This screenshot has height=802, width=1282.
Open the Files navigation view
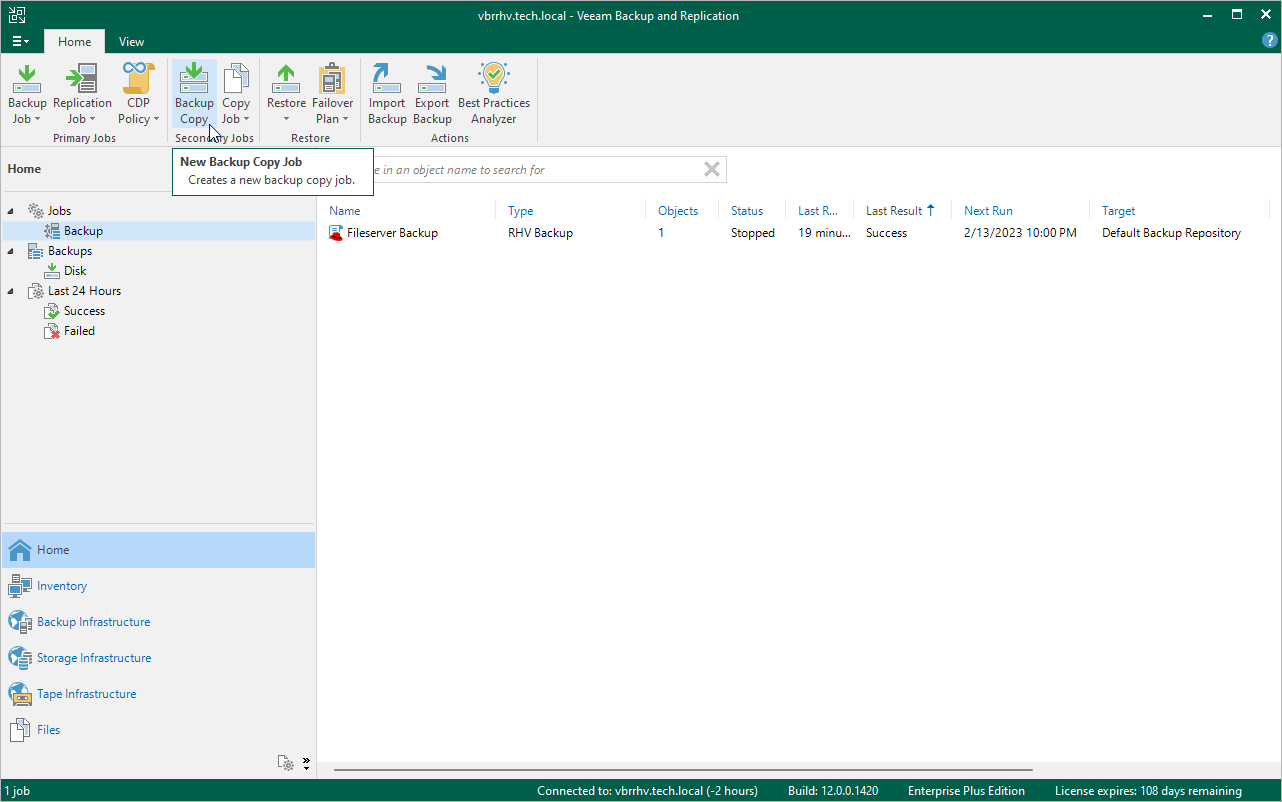point(158,730)
